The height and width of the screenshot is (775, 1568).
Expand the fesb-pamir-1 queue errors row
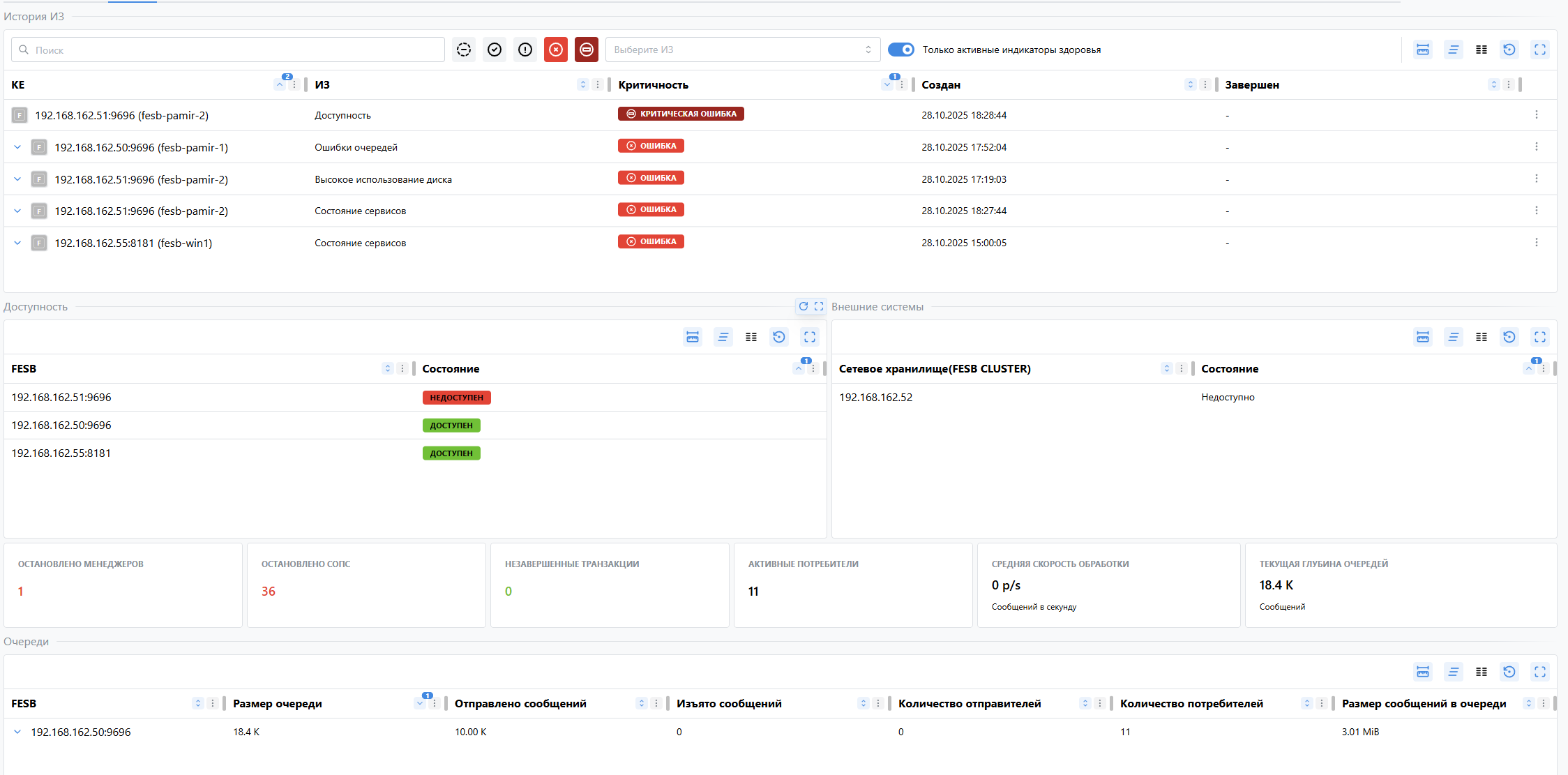tap(17, 147)
